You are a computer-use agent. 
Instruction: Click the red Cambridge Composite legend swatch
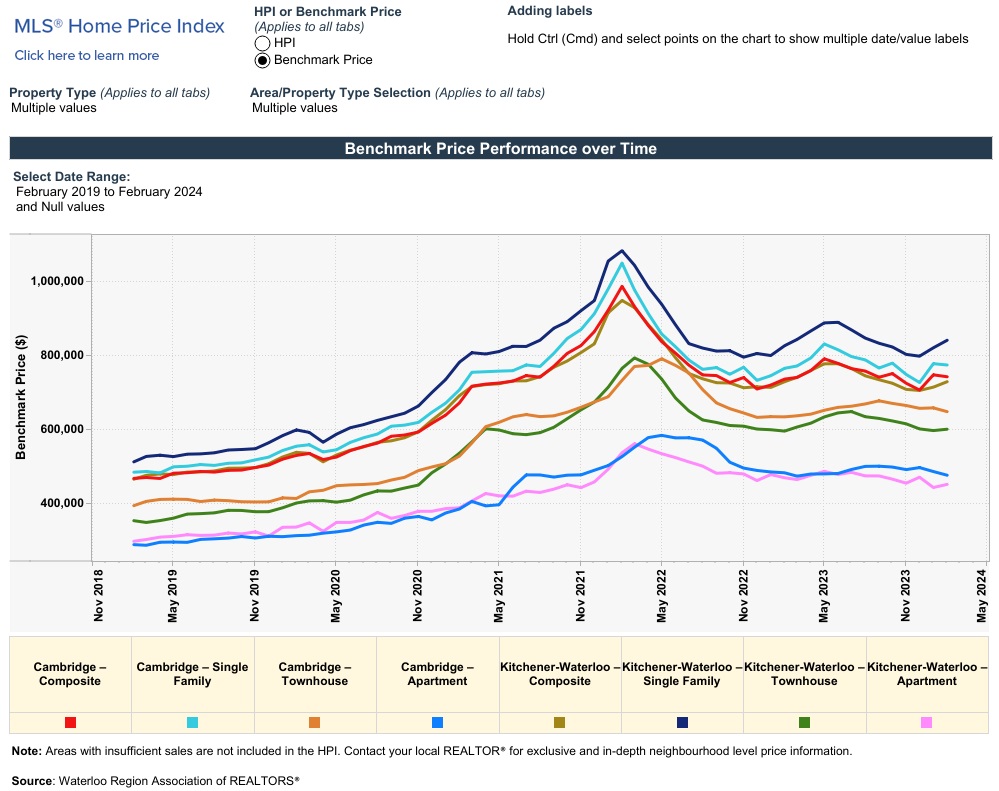click(70, 722)
